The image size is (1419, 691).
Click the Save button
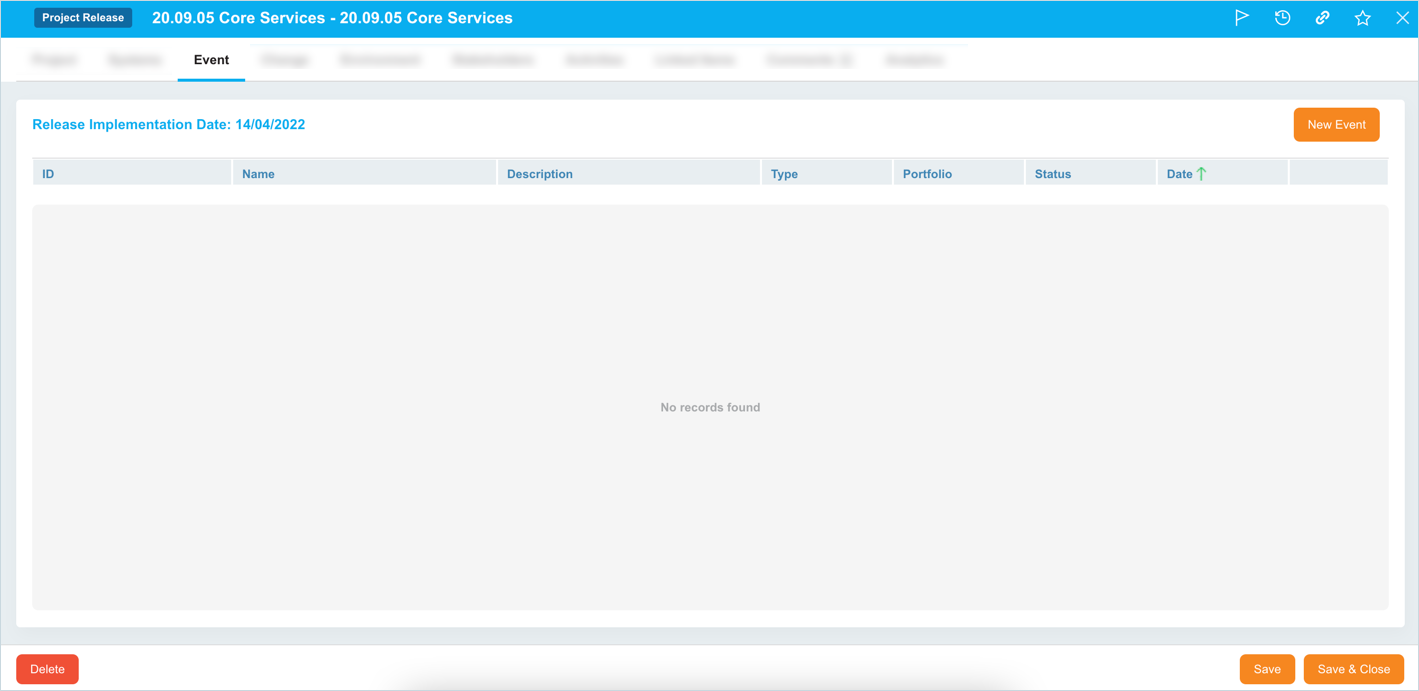pyautogui.click(x=1266, y=669)
